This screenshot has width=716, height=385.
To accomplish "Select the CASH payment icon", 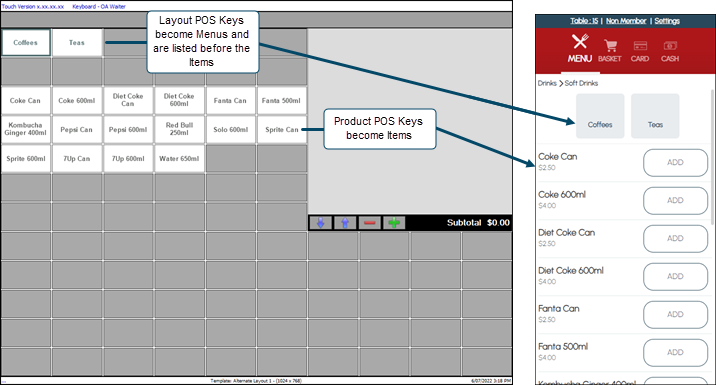I will pyautogui.click(x=670, y=46).
